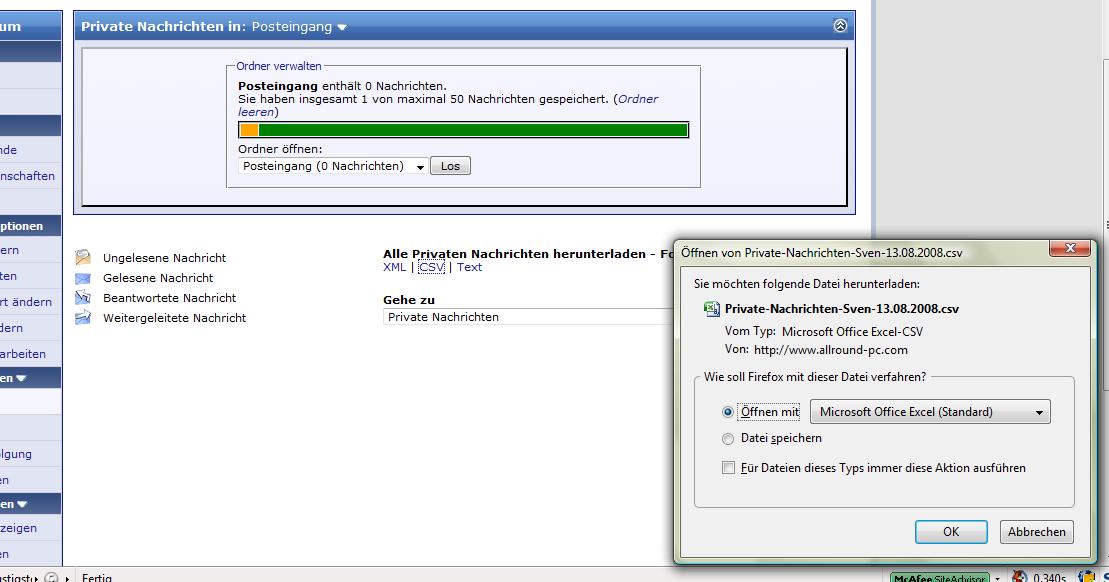Click the Excel CSV file icon in dialog
Screen dimensions: 1109x582
[x=712, y=309]
